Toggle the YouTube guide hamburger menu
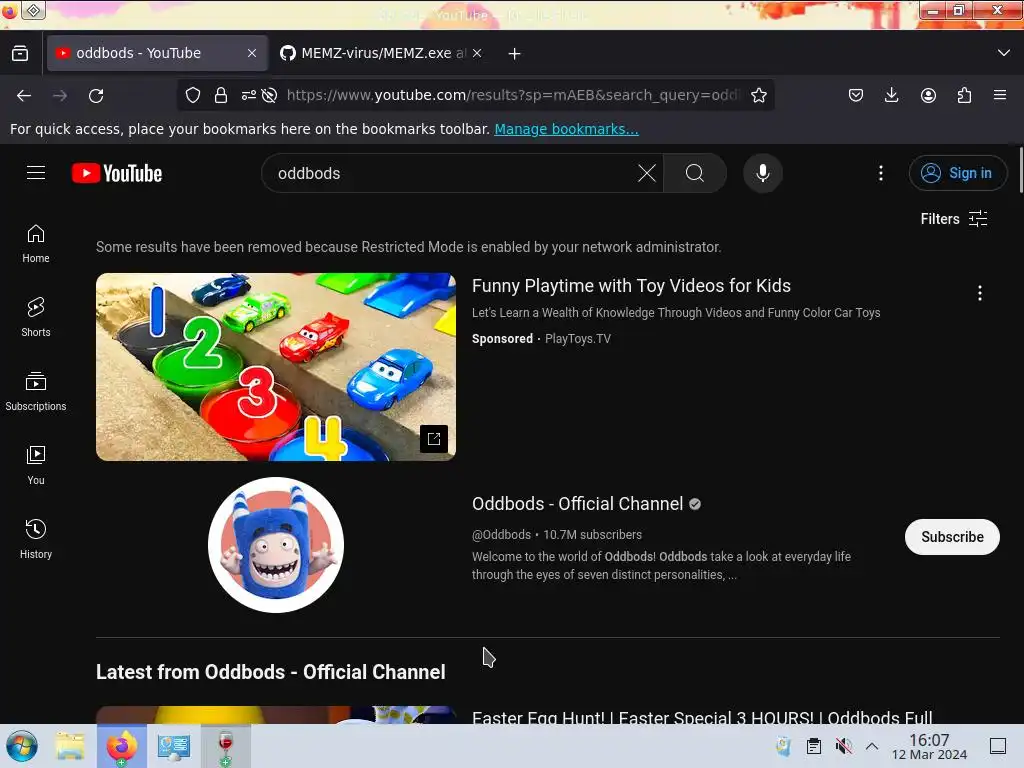The height and width of the screenshot is (768, 1024). (x=36, y=173)
